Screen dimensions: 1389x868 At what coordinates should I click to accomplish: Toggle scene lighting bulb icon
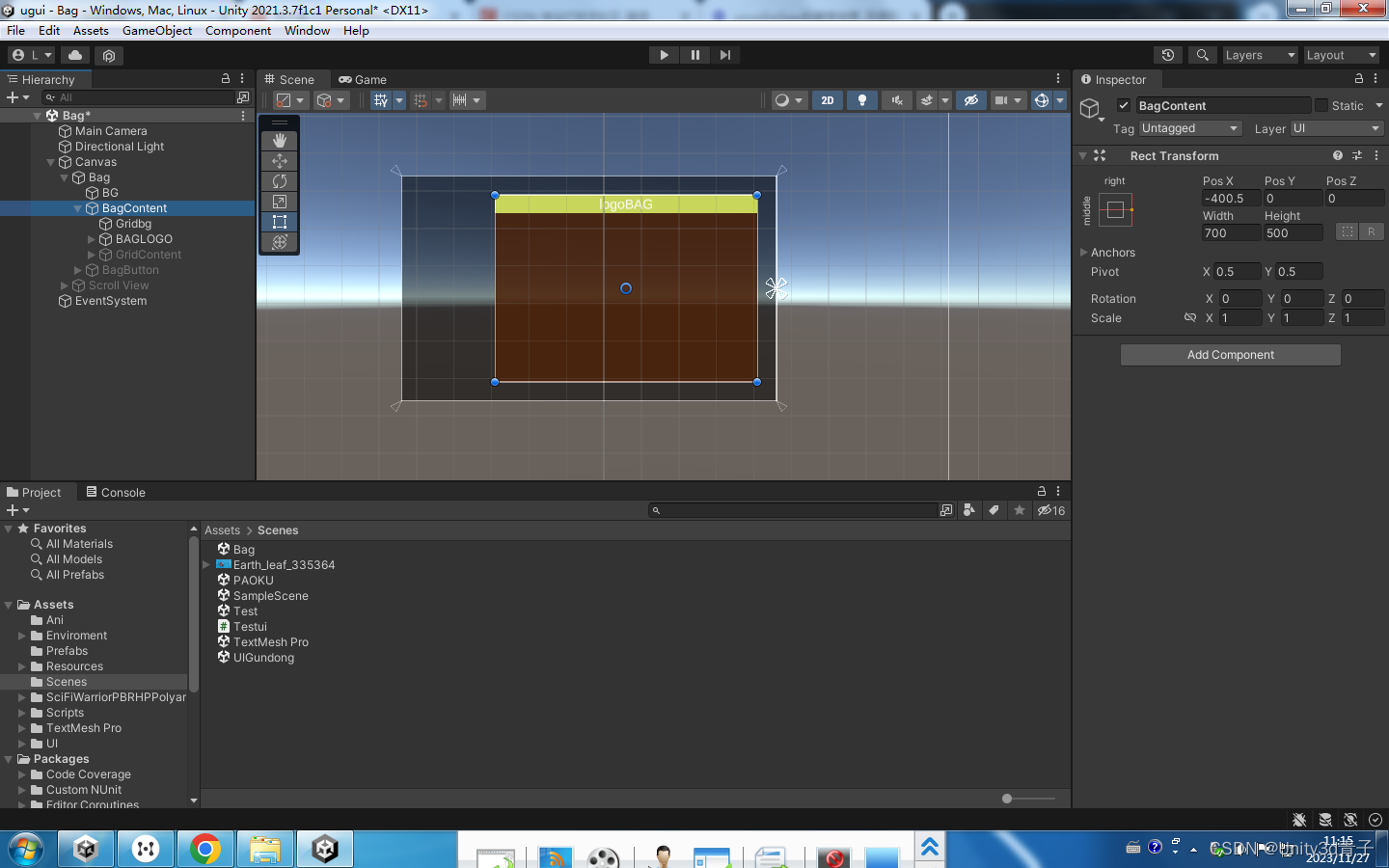coord(862,100)
